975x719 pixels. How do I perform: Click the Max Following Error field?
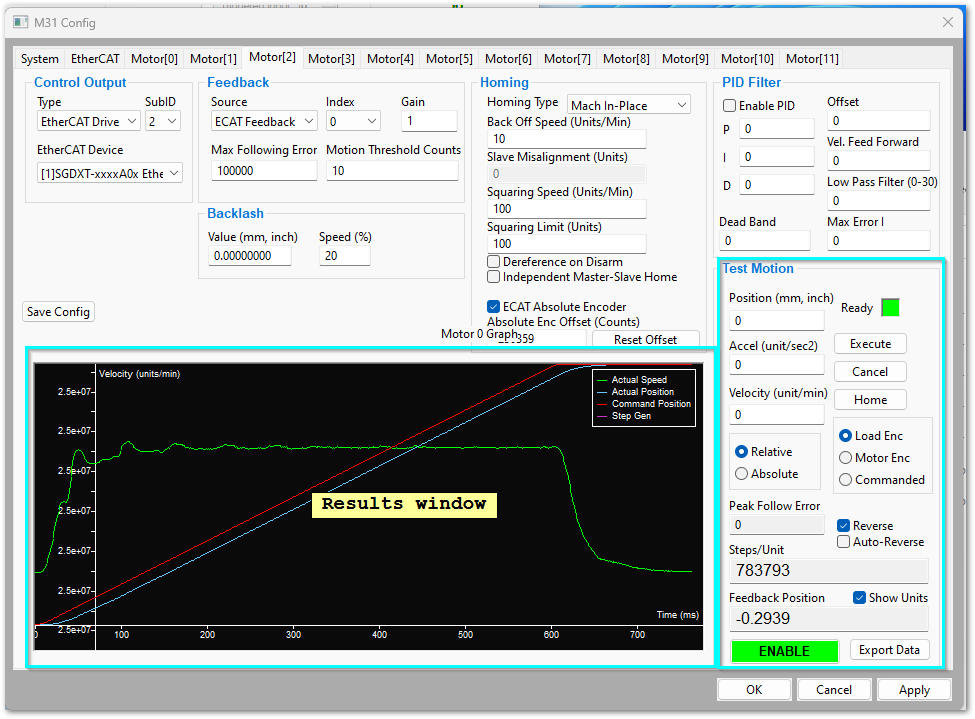[x=264, y=170]
